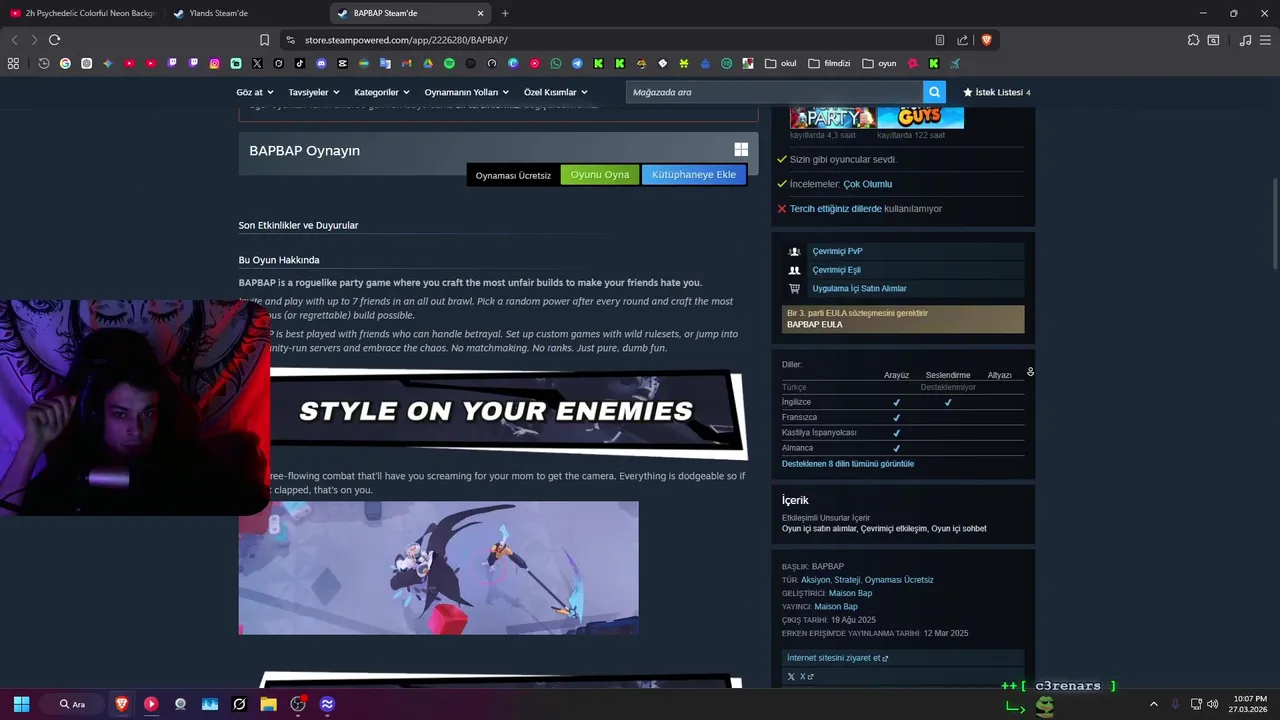Open the Windows Start menu

tap(21, 704)
